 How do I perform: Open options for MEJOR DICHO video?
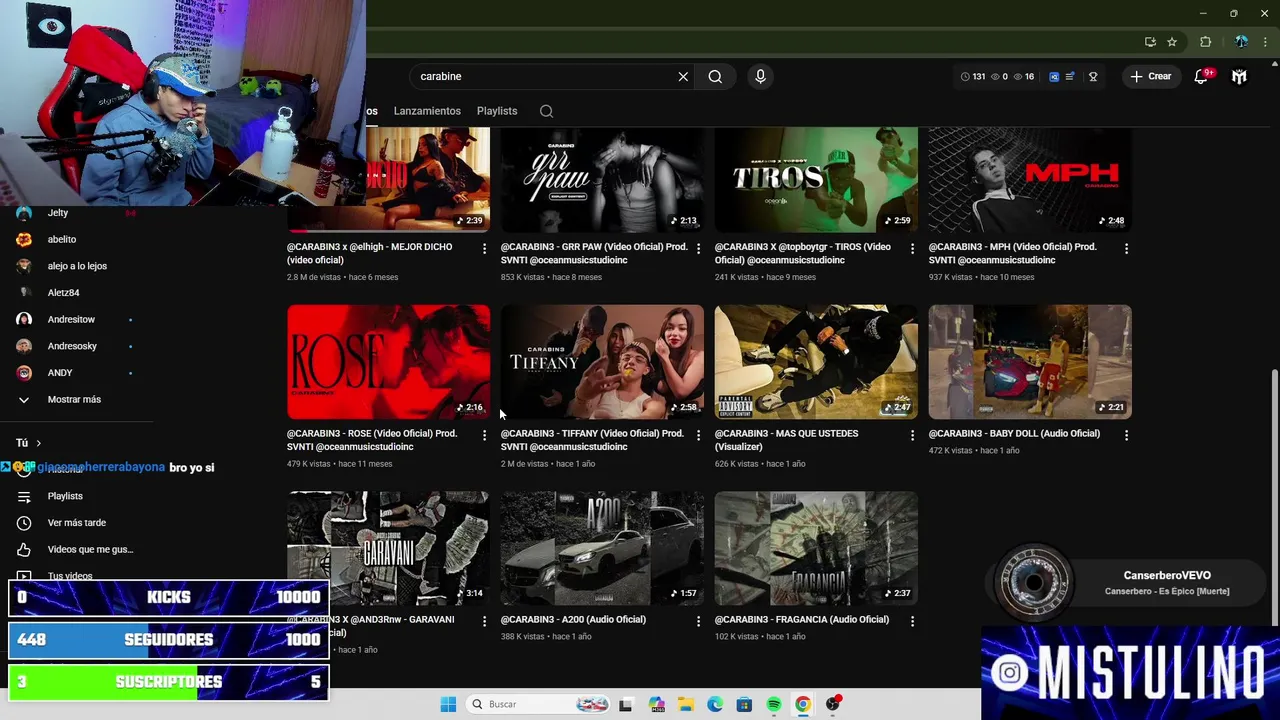(484, 248)
